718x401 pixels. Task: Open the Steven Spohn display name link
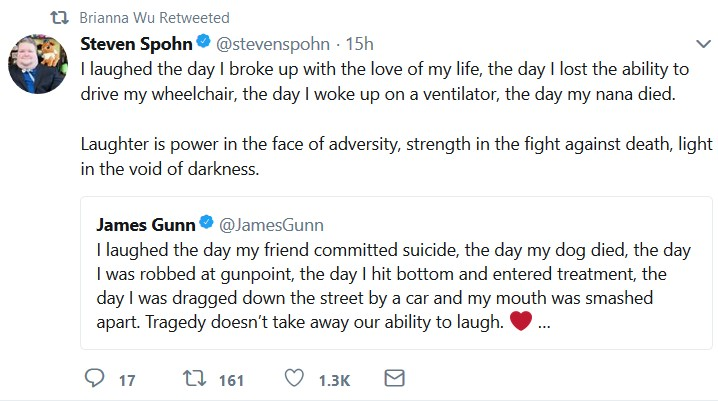(136, 44)
